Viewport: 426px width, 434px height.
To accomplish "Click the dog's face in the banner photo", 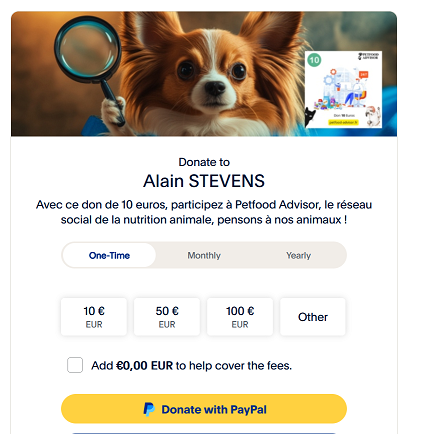I will point(212,78).
